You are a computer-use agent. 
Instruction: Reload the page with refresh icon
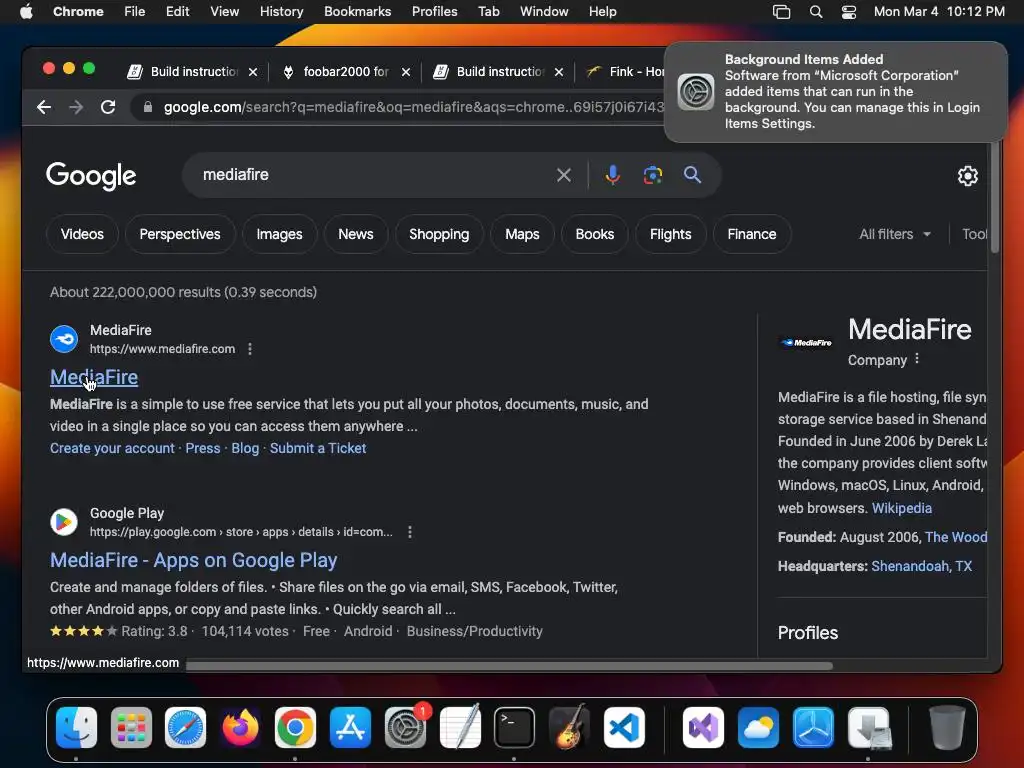pyautogui.click(x=108, y=107)
